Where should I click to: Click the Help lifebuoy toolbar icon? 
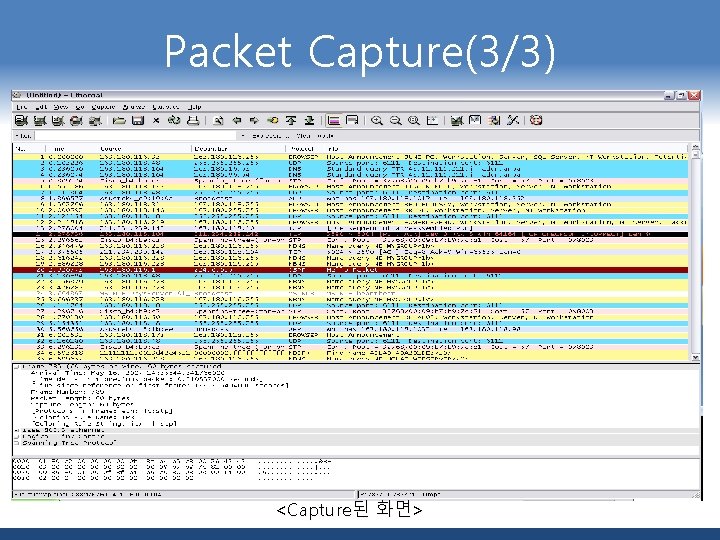536,121
